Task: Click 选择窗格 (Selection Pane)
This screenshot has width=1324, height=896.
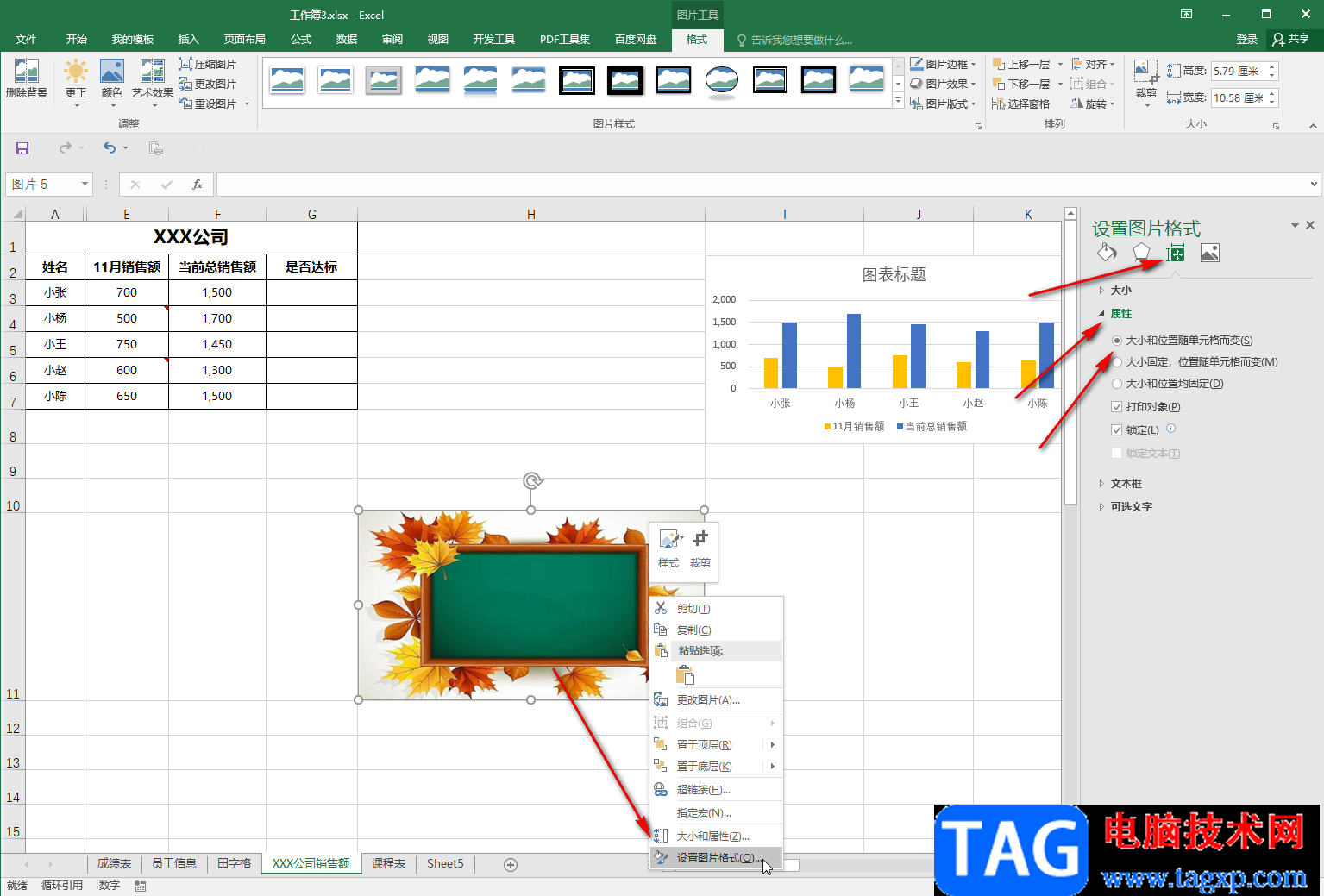Action: point(1021,103)
